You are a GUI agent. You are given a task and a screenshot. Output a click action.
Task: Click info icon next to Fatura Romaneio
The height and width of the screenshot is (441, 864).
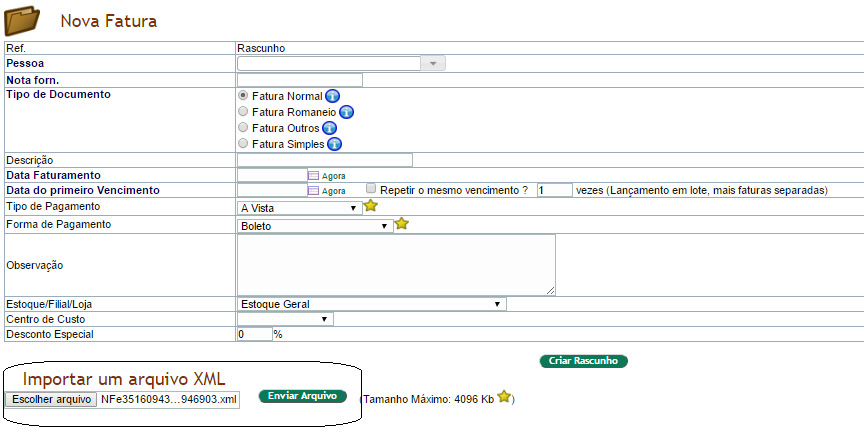(x=346, y=112)
